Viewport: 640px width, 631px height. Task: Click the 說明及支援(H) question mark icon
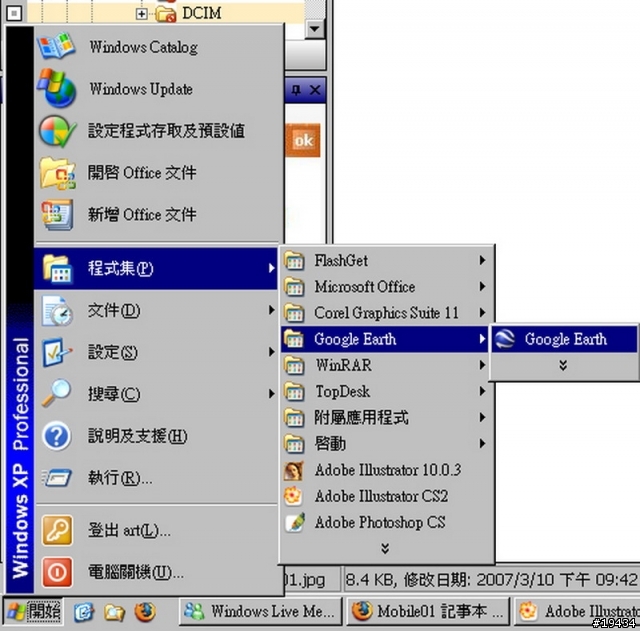(57, 436)
